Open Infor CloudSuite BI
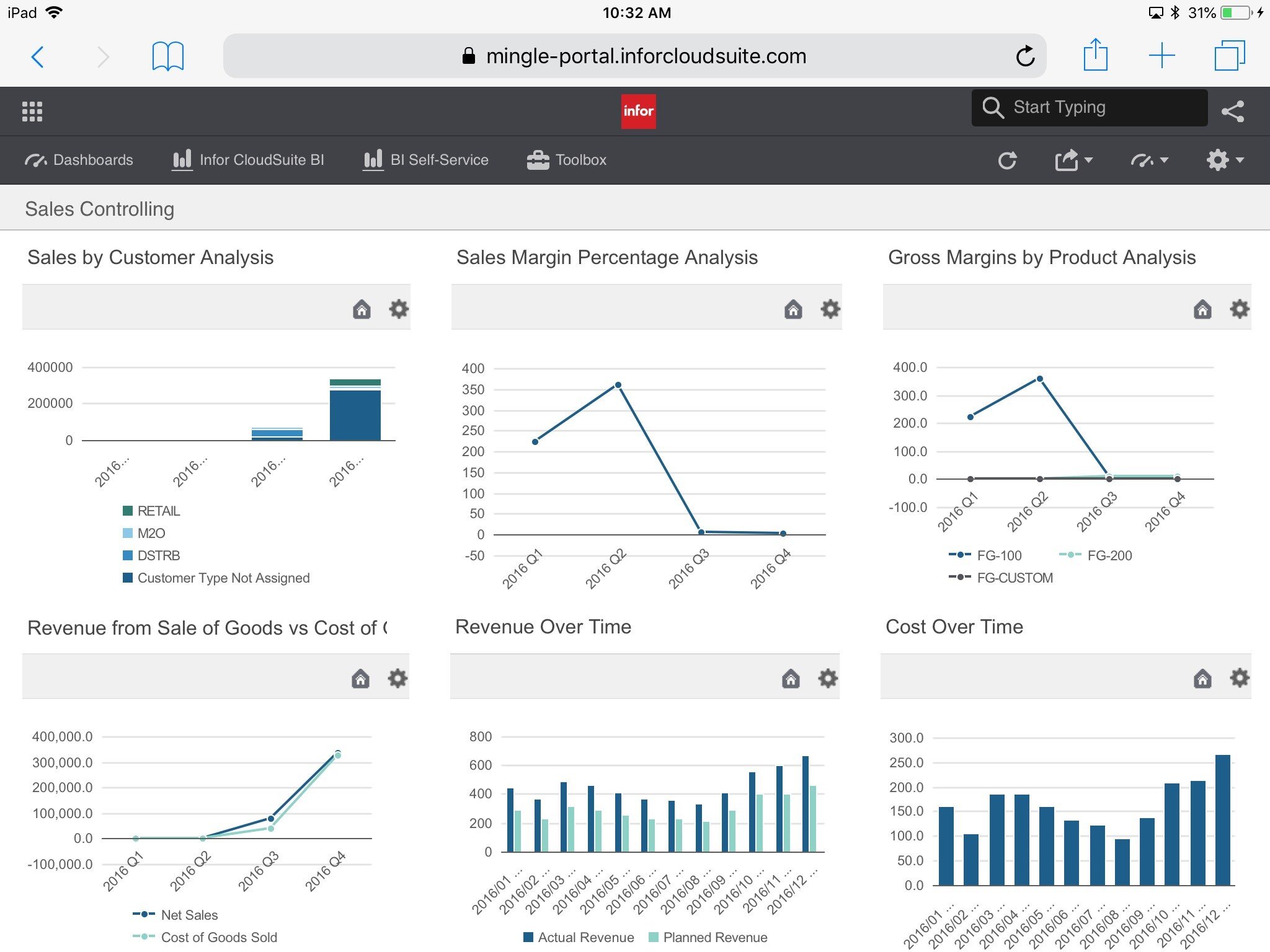 pyautogui.click(x=249, y=161)
